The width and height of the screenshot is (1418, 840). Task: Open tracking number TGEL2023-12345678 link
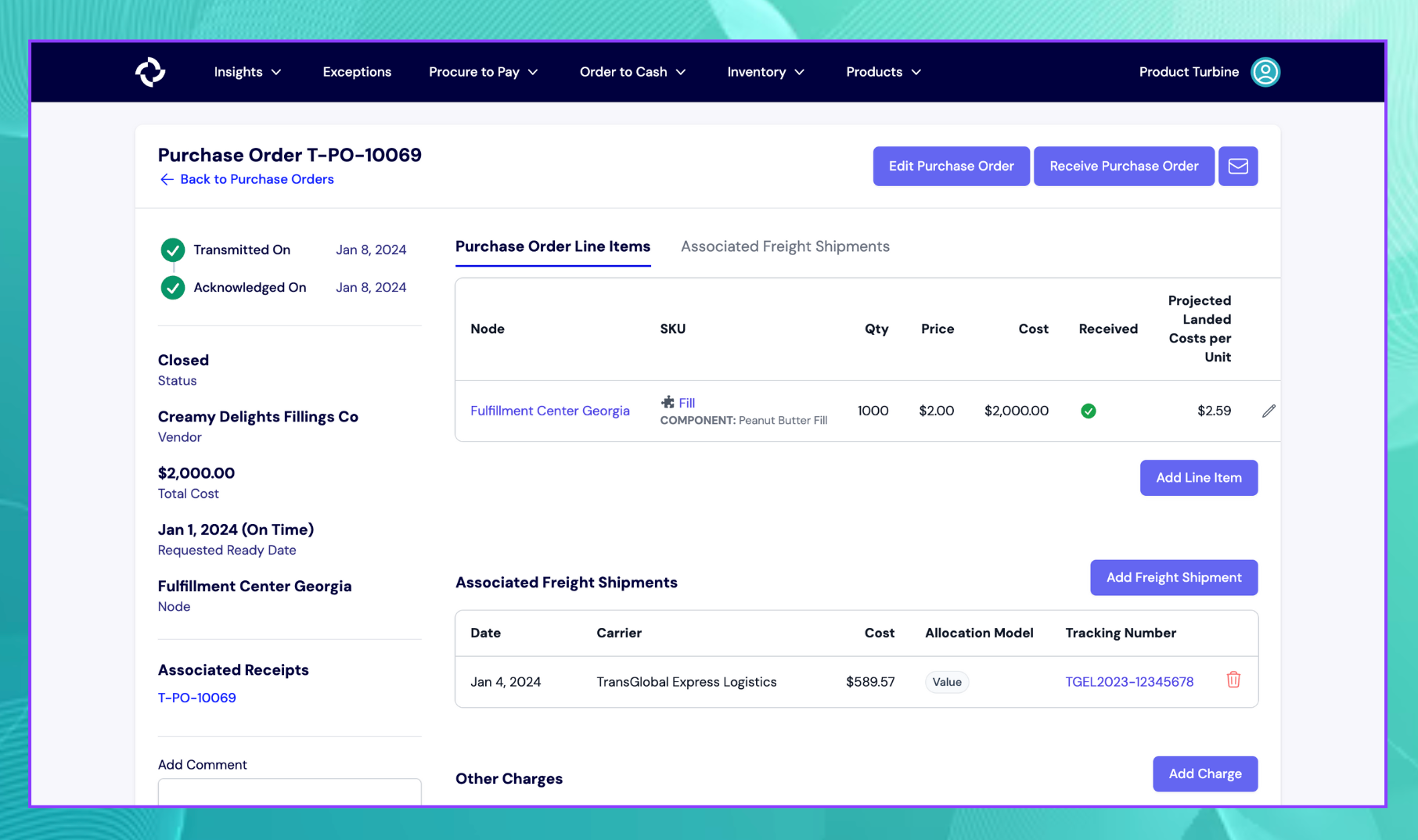click(1128, 682)
